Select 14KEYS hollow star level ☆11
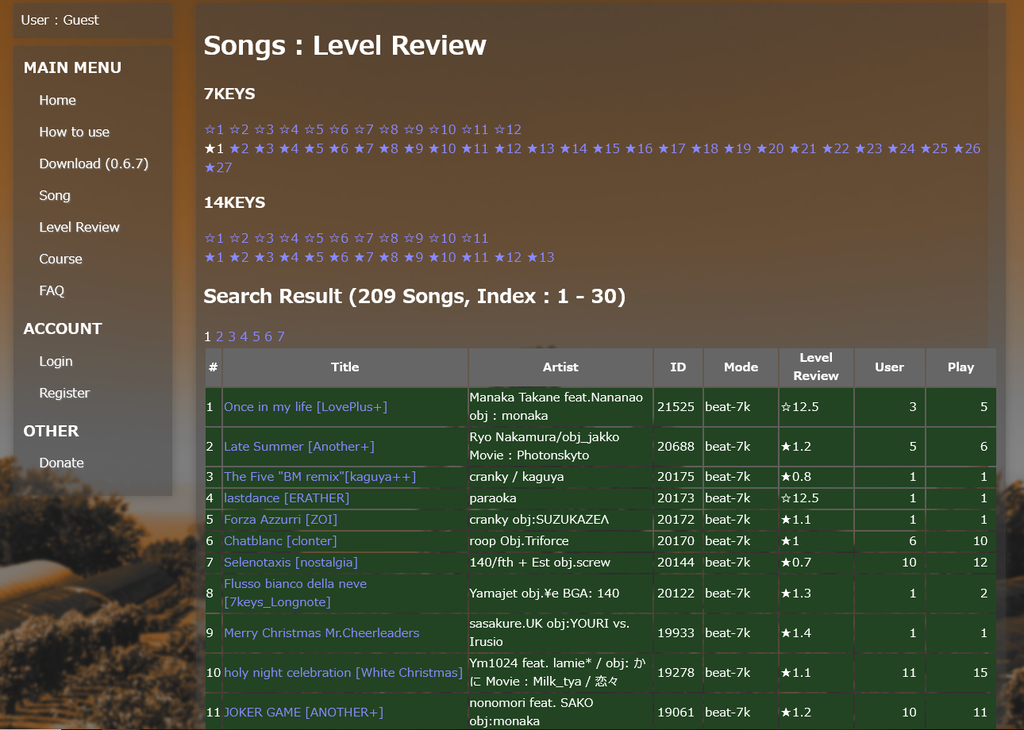Viewport: 1024px width, 730px height. [475, 238]
